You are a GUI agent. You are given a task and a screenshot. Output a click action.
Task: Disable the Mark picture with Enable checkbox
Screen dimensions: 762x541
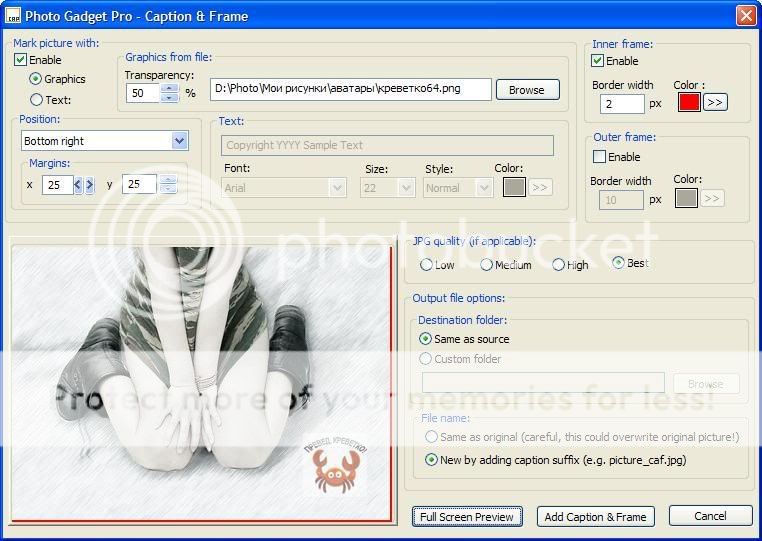(x=21, y=60)
